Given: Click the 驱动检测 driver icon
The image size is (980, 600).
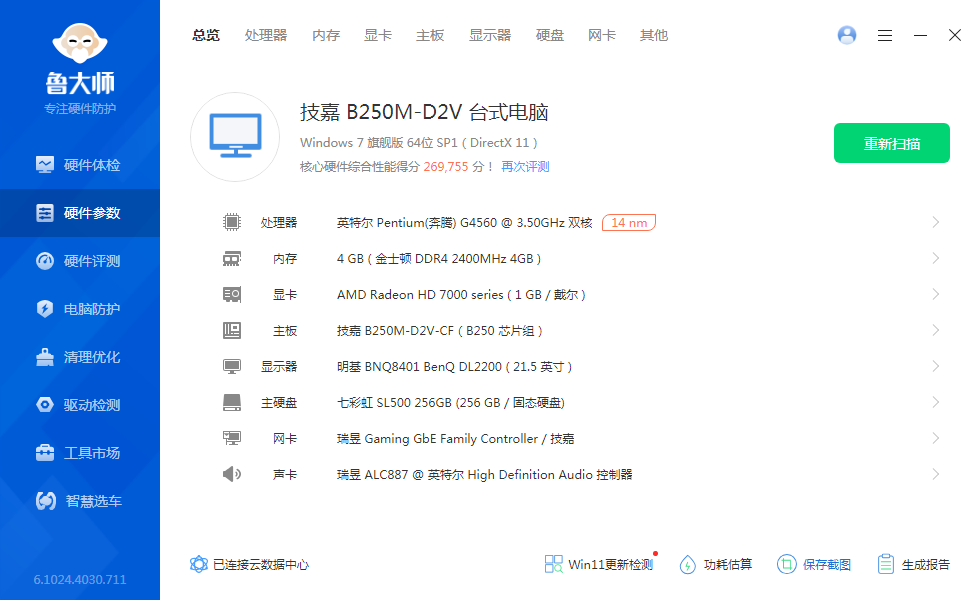Looking at the screenshot, I should 45,405.
